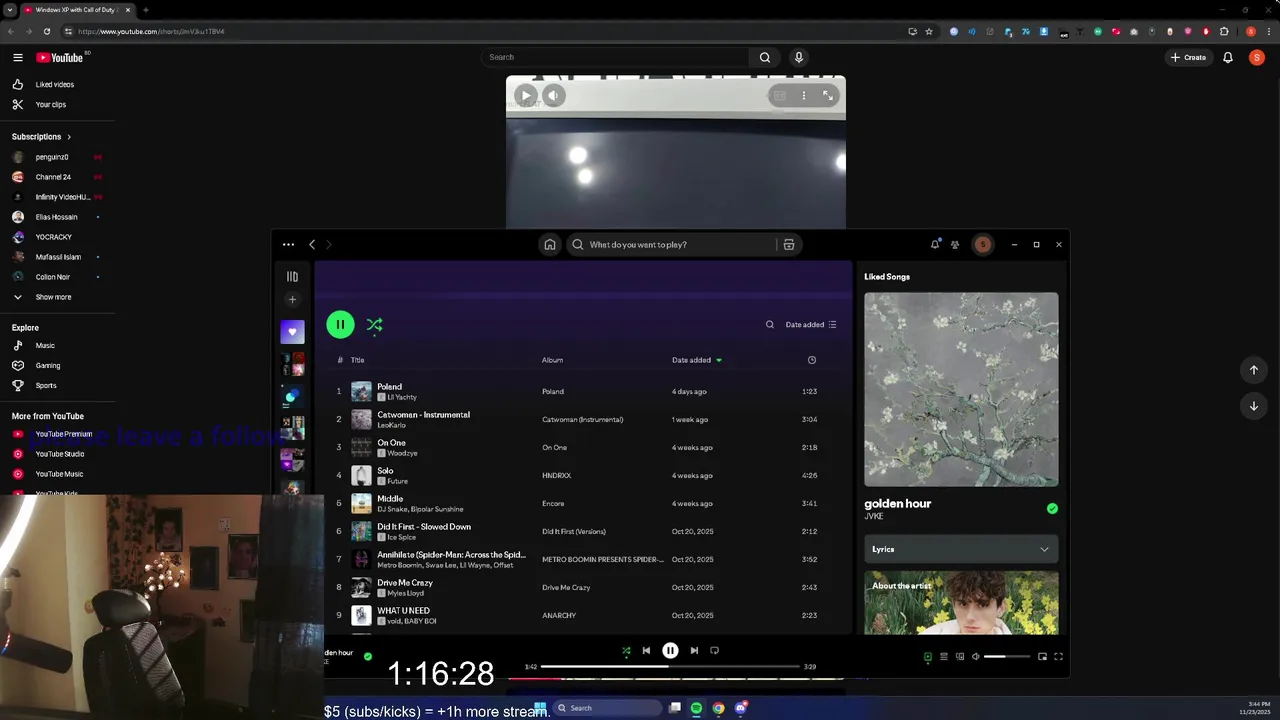Open Spotify queue icon
Image resolution: width=1280 pixels, height=720 pixels.
click(943, 656)
